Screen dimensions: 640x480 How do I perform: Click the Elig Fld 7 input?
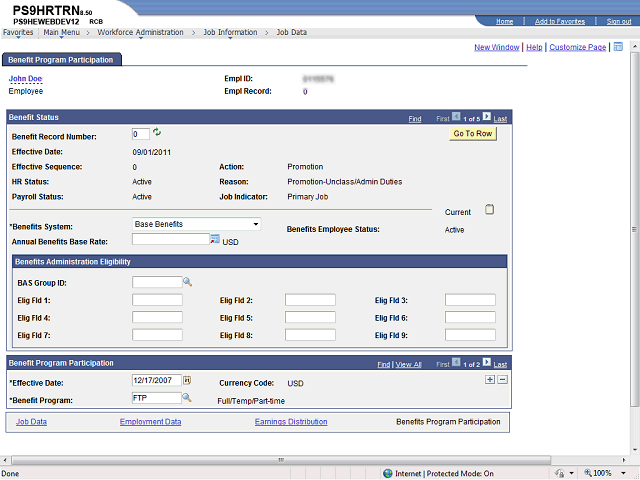pos(157,335)
